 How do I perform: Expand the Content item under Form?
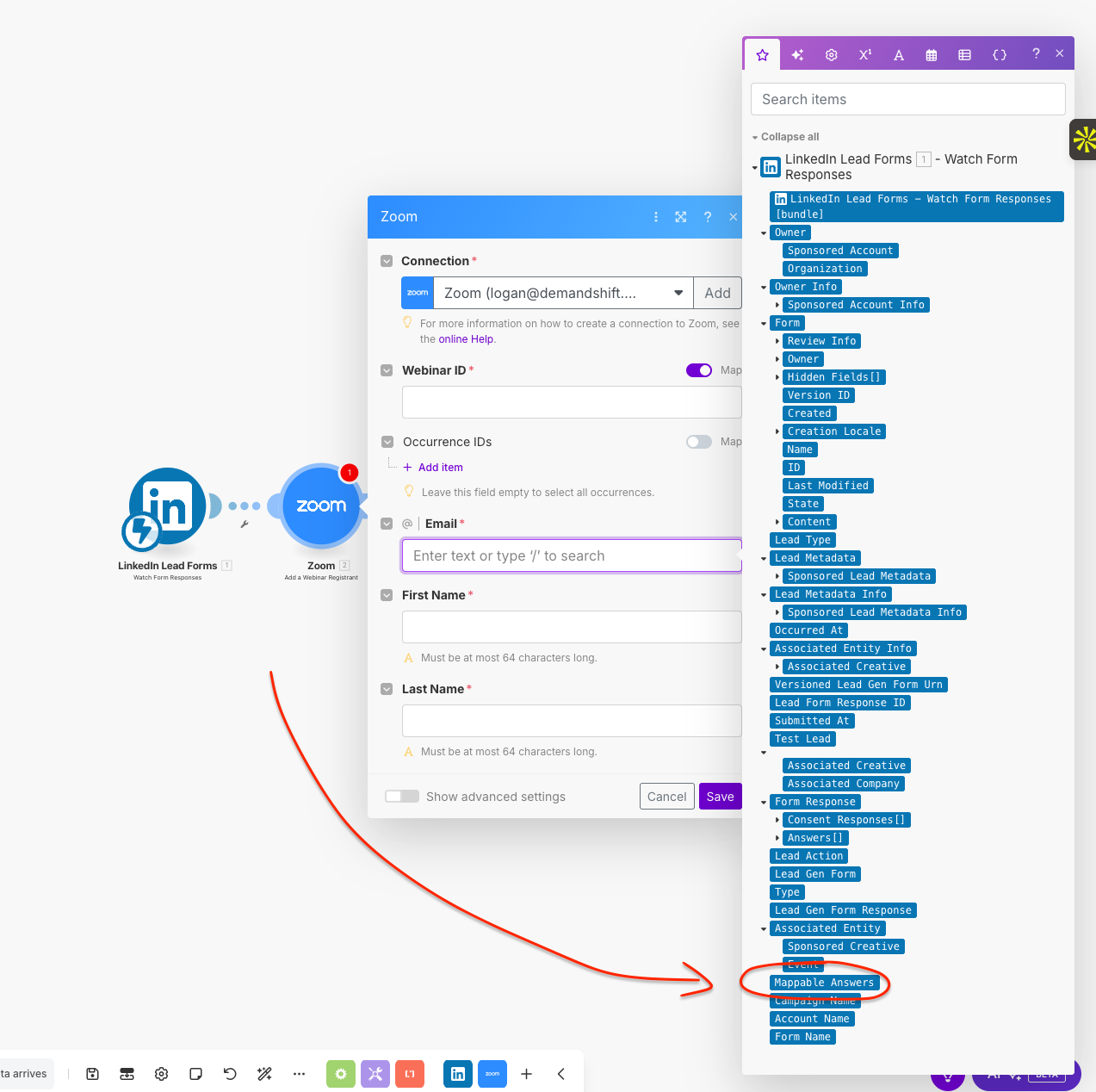point(777,522)
